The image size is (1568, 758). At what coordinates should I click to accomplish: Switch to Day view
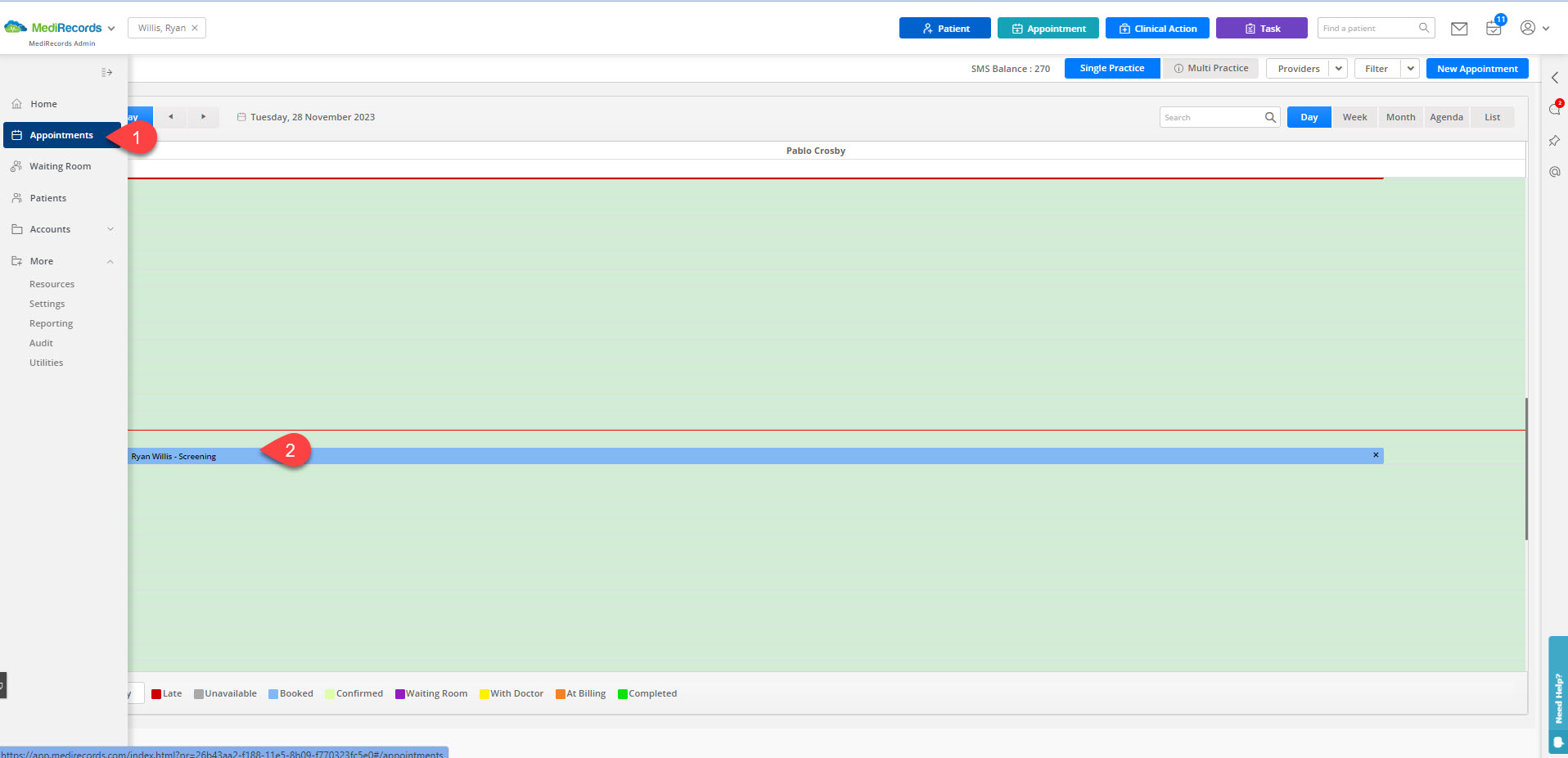pyautogui.click(x=1309, y=117)
